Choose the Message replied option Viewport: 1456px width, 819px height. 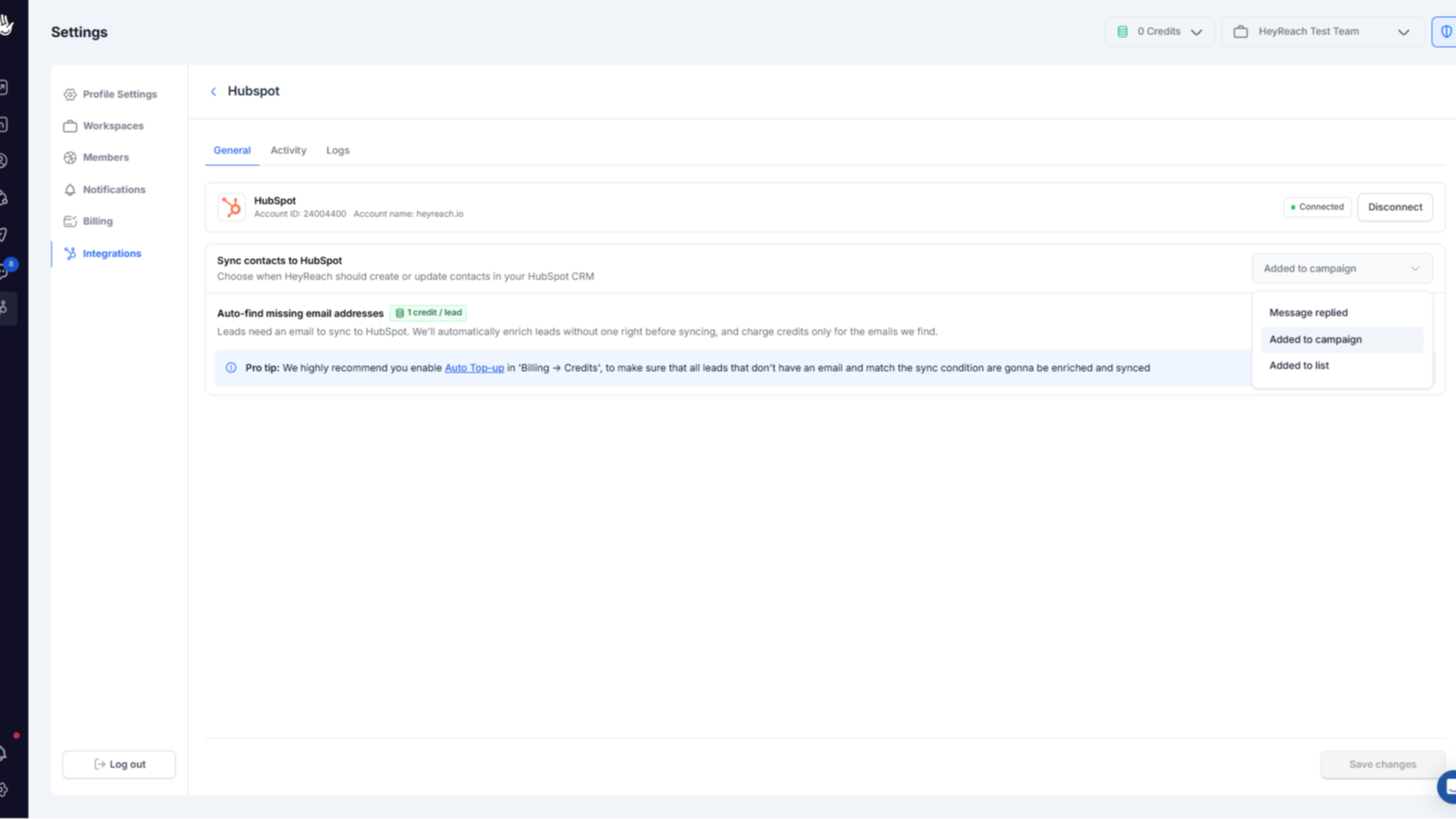click(x=1342, y=313)
